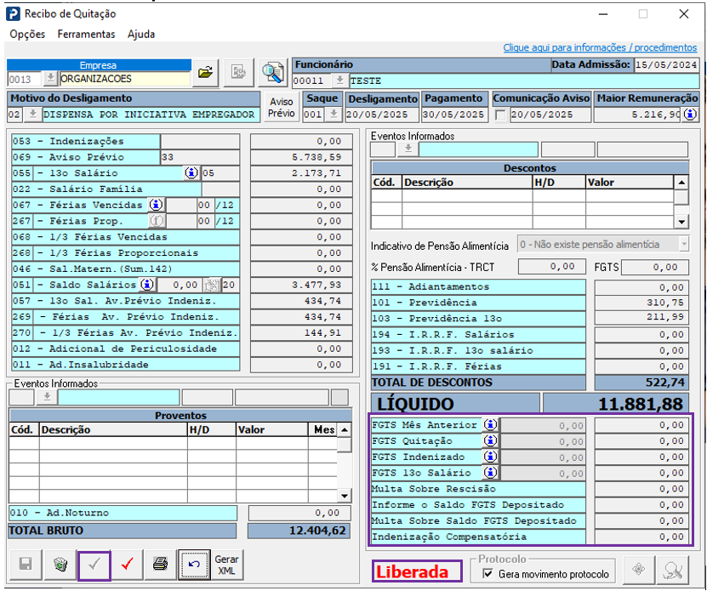
Task: Click the Desligamento date field
Action: pyautogui.click(x=382, y=115)
